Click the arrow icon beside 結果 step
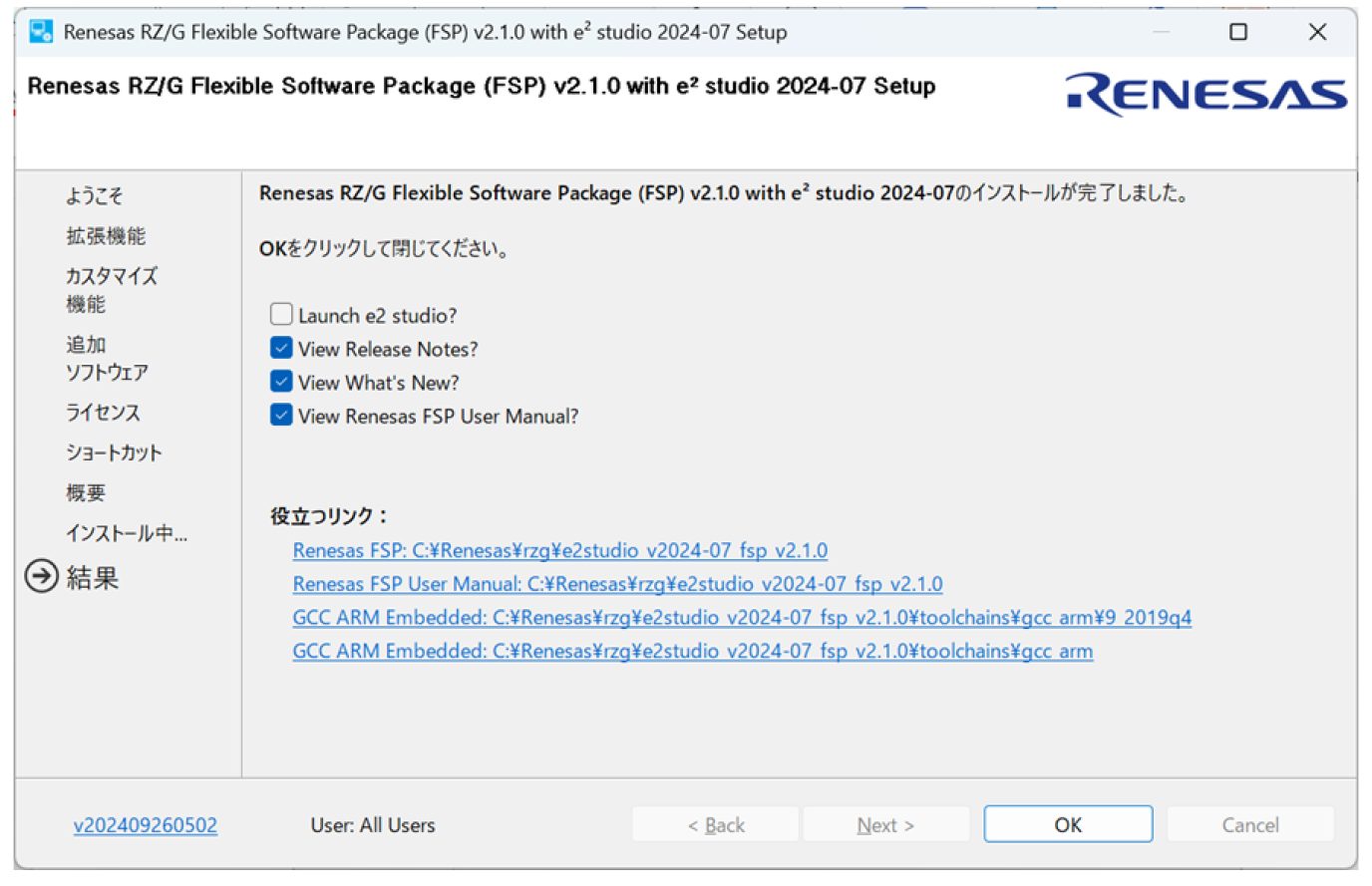The width and height of the screenshot is (1372, 886). 41,577
